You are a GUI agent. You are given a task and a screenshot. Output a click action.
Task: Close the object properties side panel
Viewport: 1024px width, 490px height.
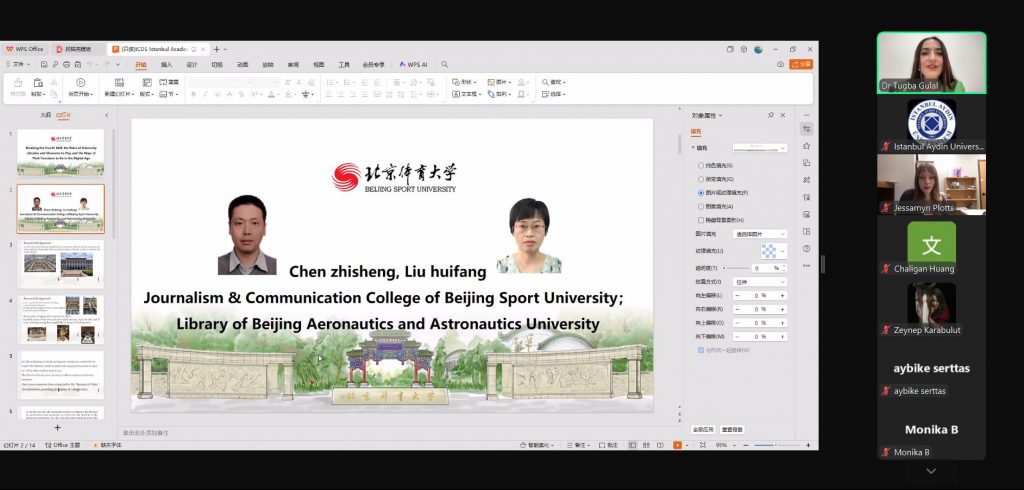click(x=783, y=115)
